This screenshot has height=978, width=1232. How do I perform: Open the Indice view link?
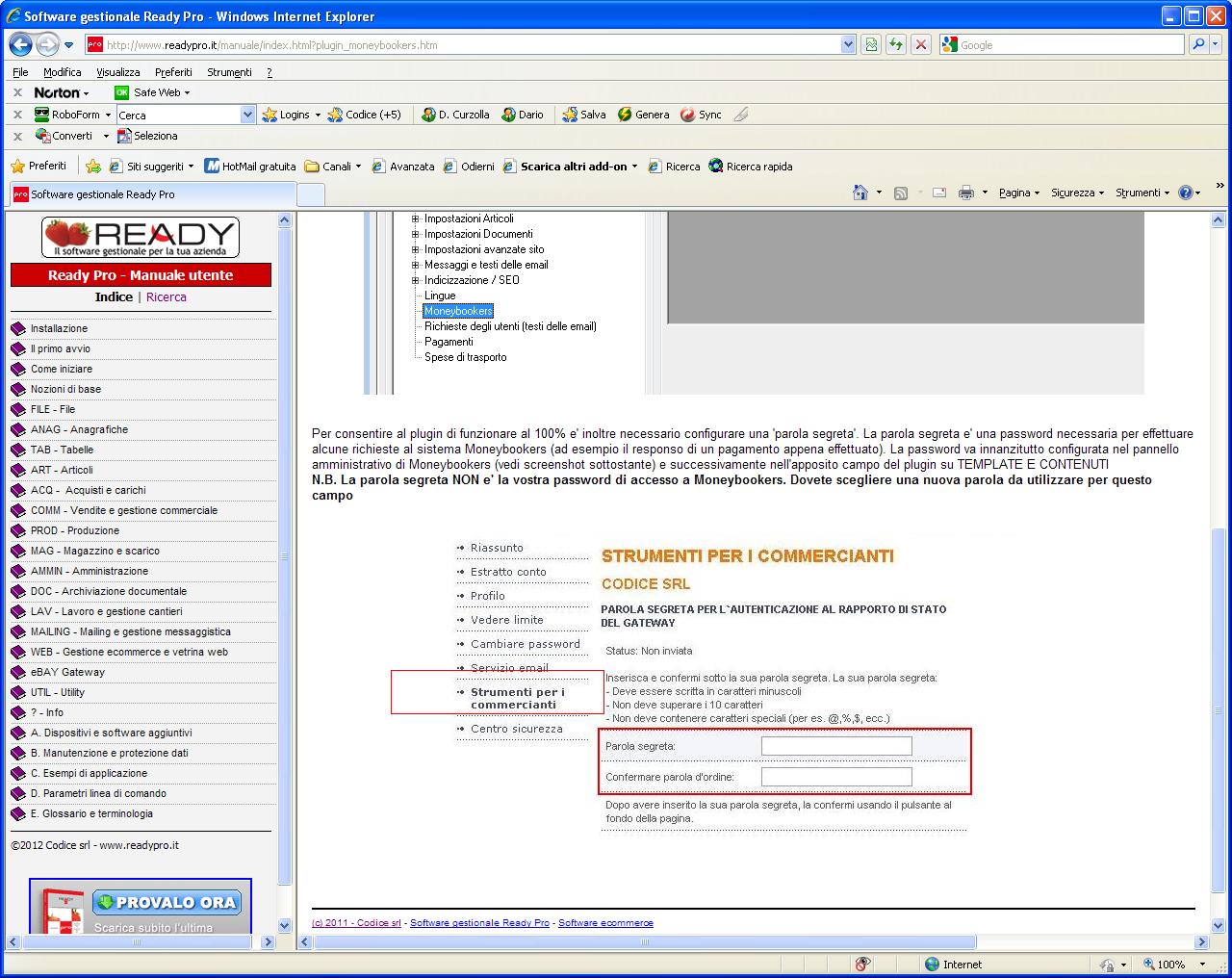tap(114, 296)
